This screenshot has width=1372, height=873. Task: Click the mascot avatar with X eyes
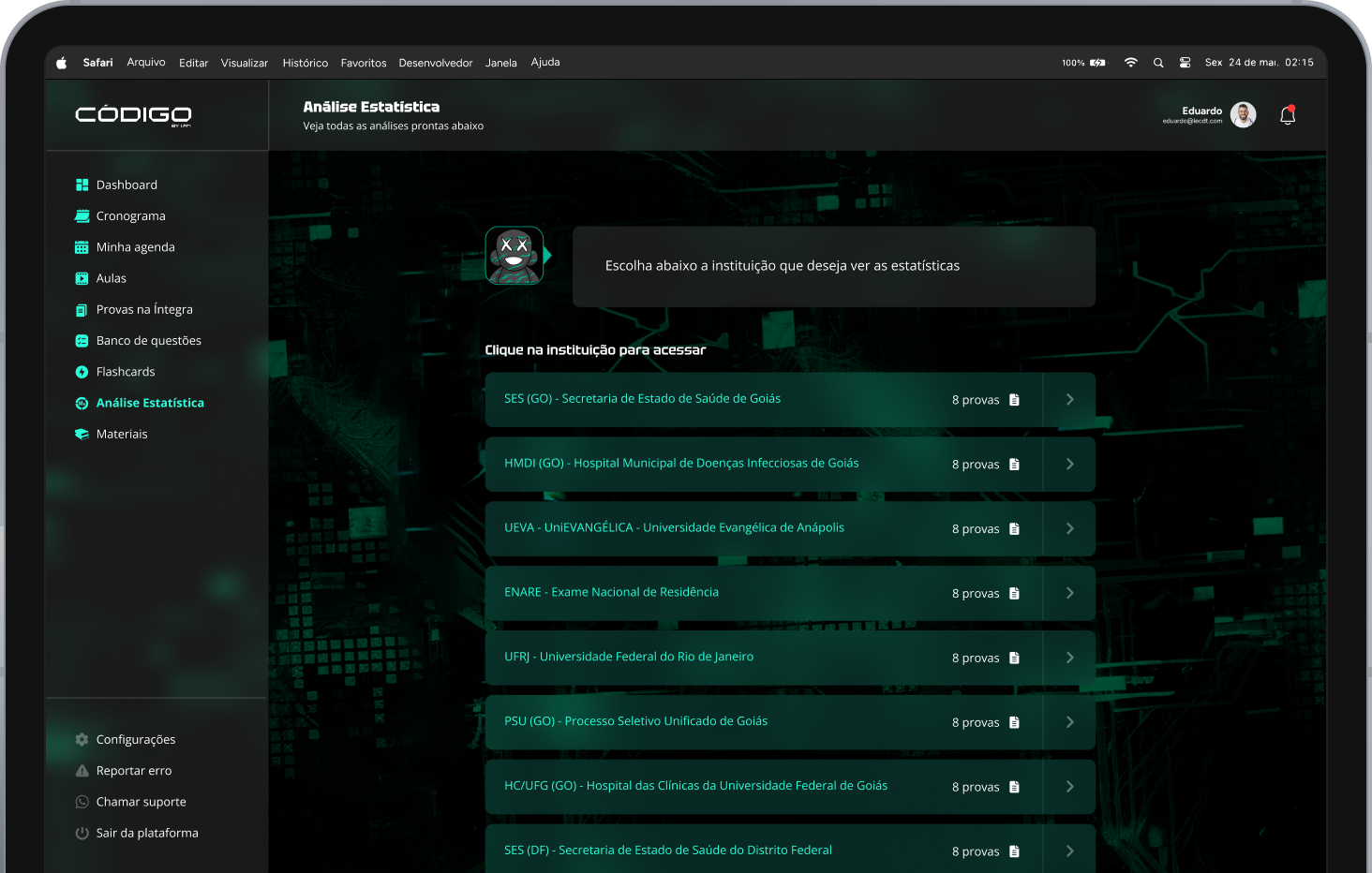pos(514,255)
